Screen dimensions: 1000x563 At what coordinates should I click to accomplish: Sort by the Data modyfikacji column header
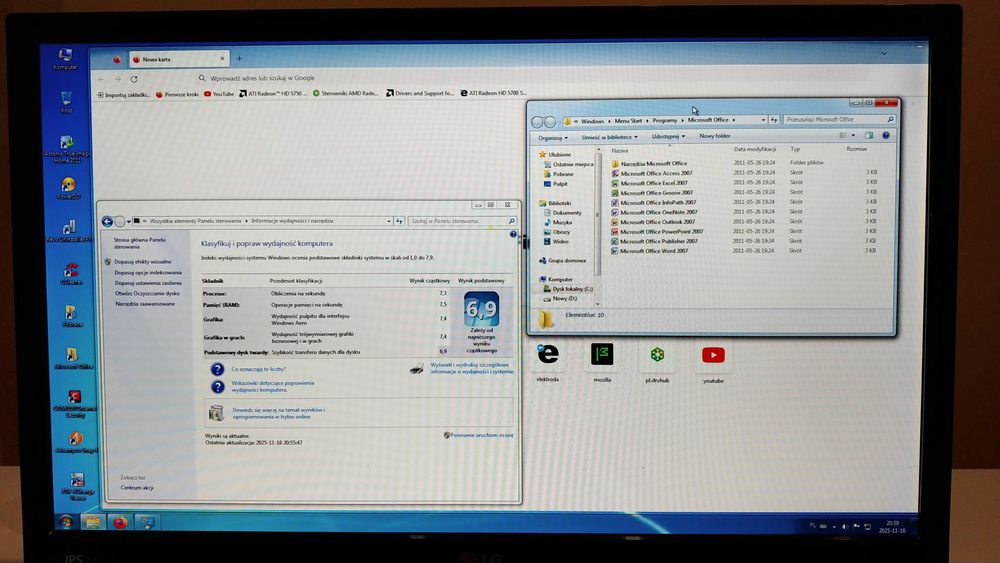click(x=754, y=149)
